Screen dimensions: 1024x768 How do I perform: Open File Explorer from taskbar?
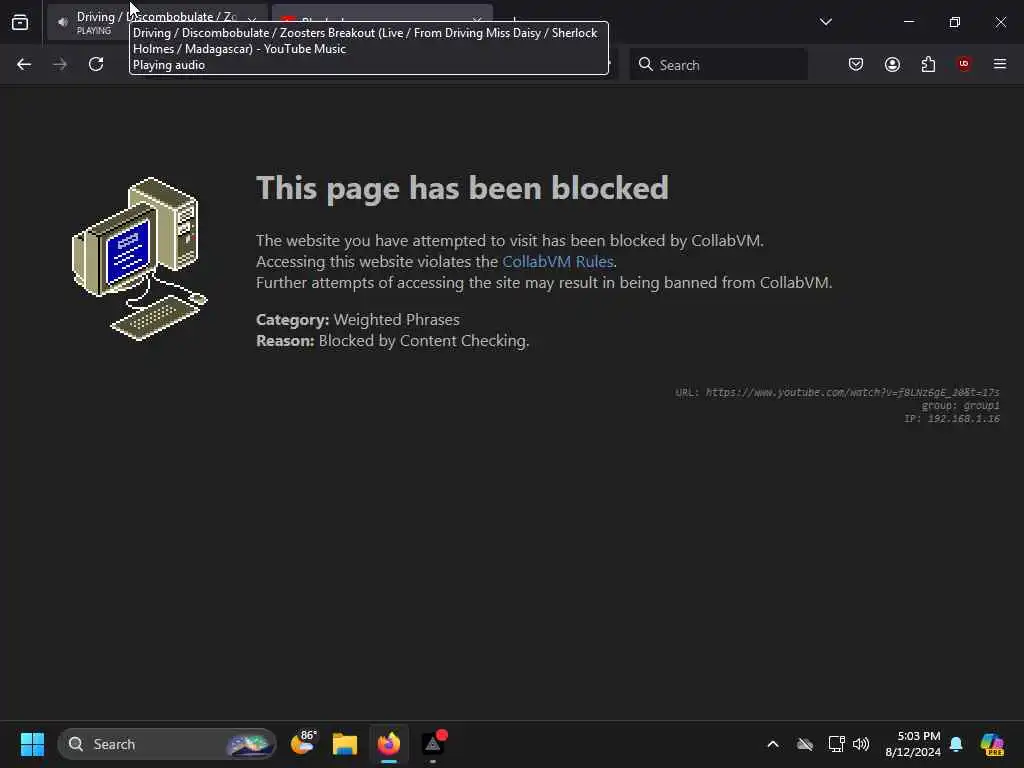pyautogui.click(x=345, y=744)
